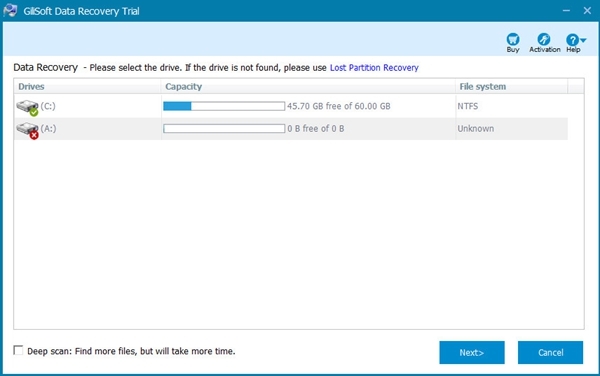Screen dimensions: 600x376
Task: Click the A: drive empty capacity bar
Action: [x=224, y=129]
